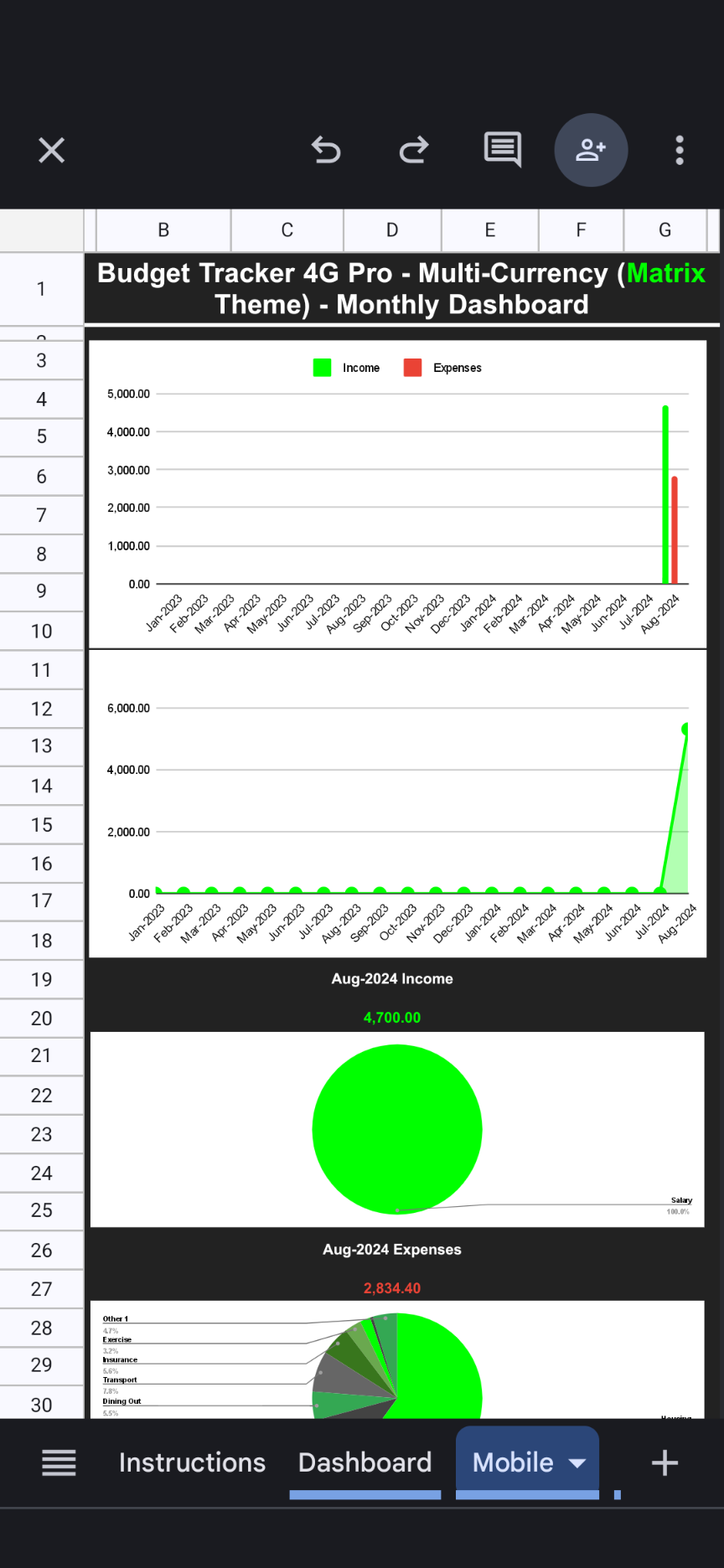Open the all-sheets list icon

coord(59,1462)
